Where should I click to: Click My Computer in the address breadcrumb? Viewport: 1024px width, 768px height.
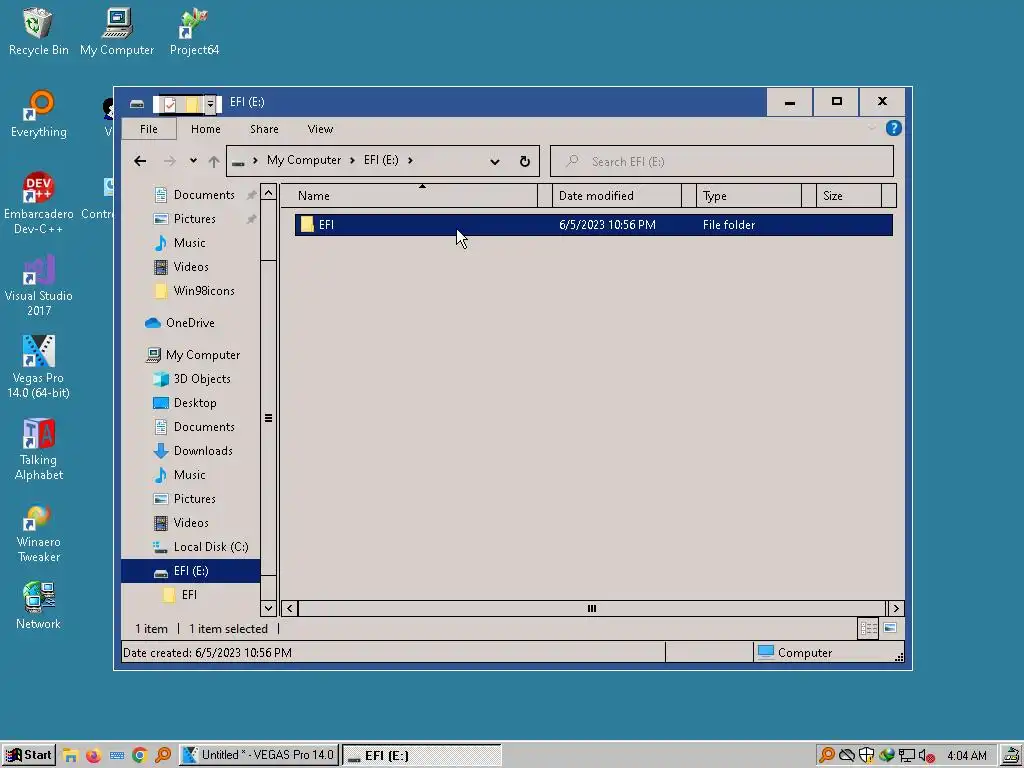tap(304, 160)
